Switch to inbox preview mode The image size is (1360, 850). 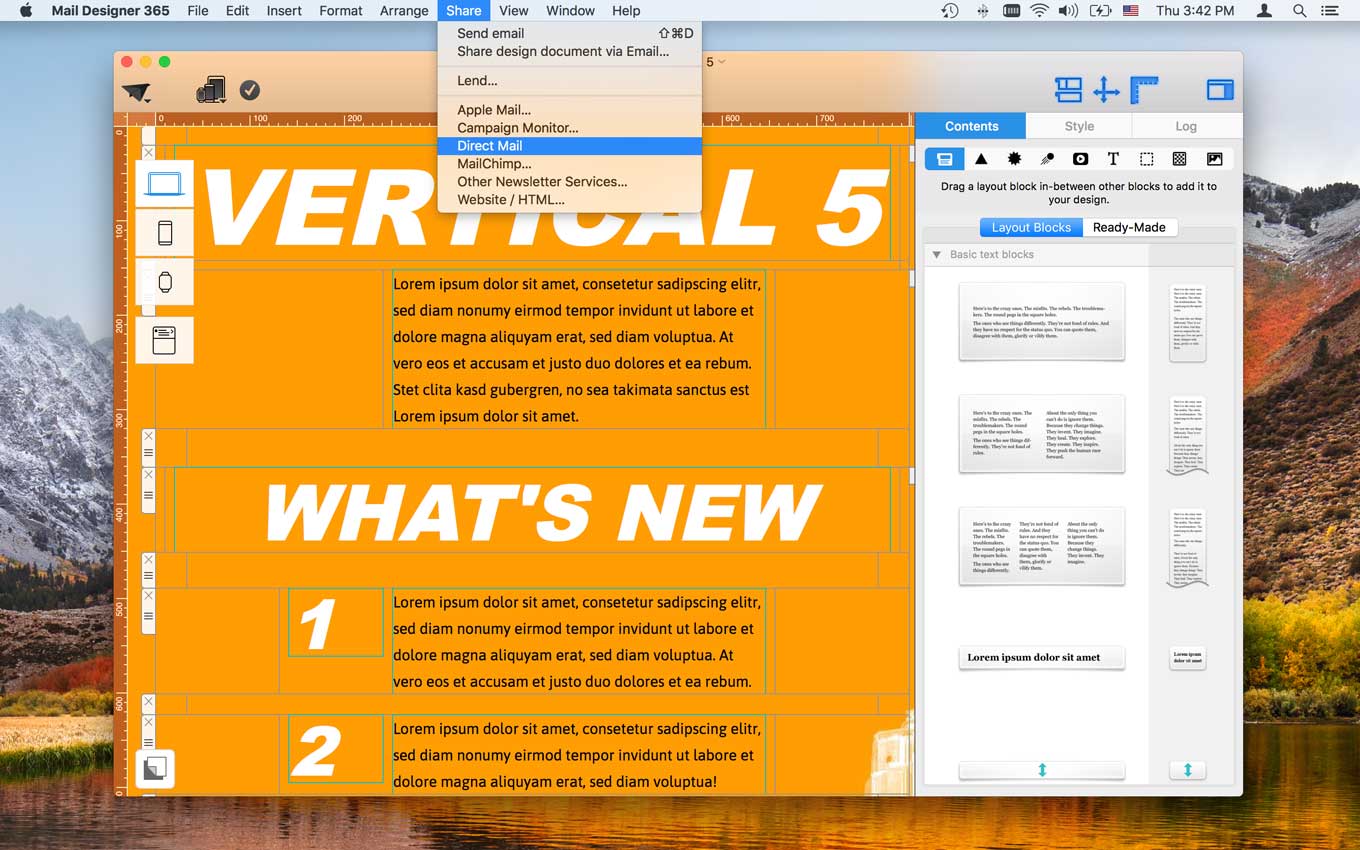pos(164,340)
